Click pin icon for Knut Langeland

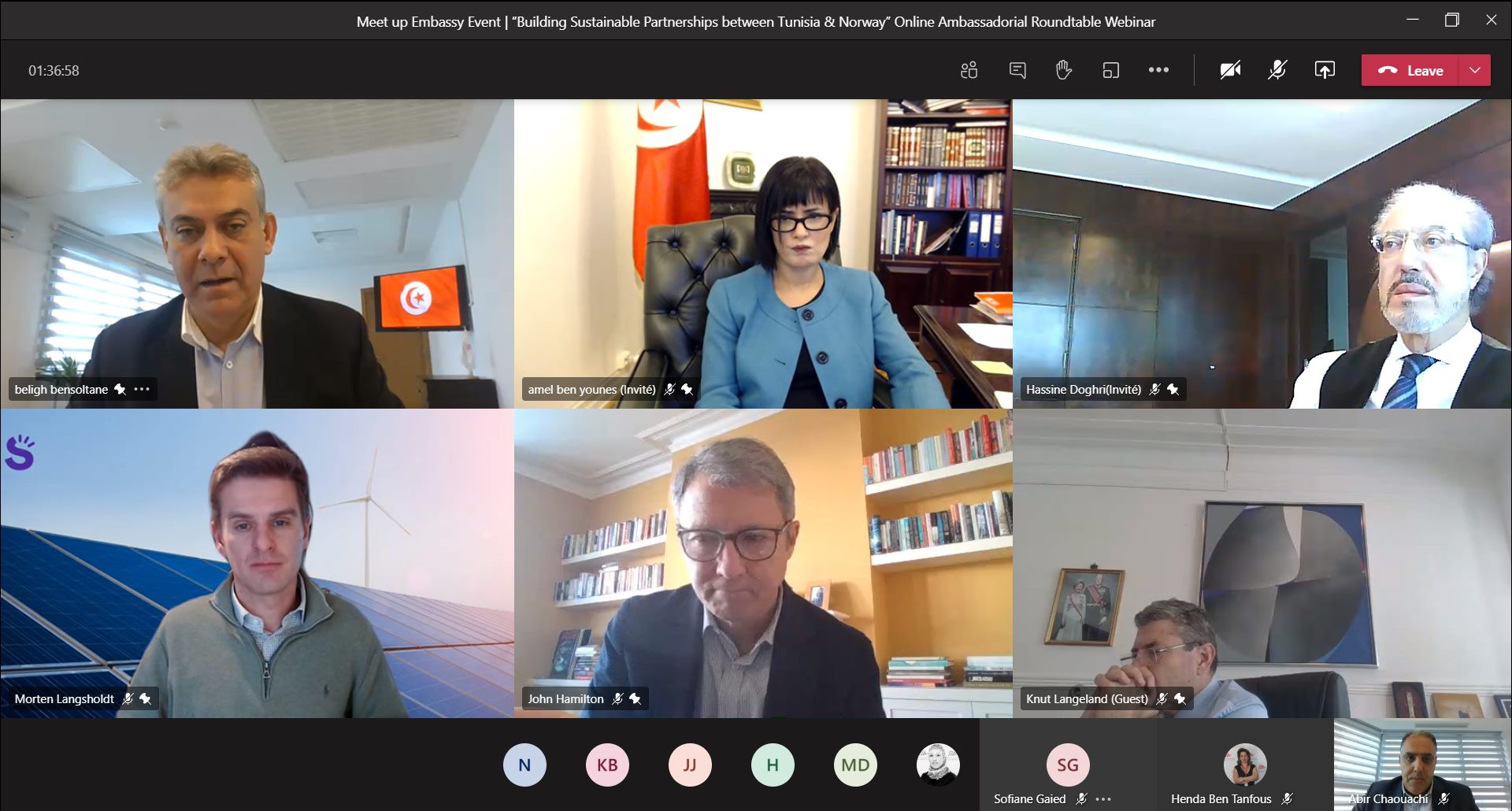click(x=1179, y=698)
